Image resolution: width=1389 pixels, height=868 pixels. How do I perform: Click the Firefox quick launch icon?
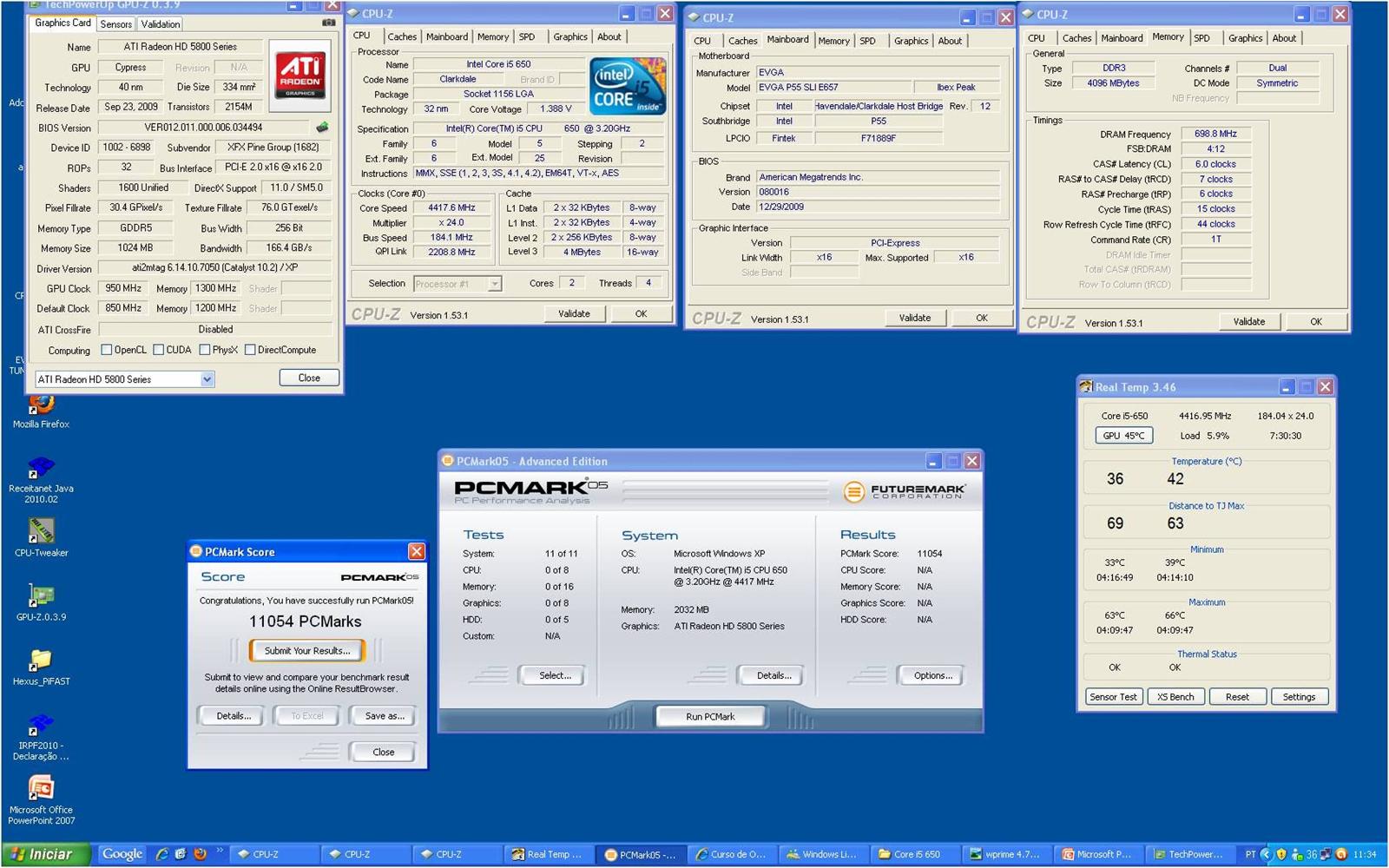(x=200, y=854)
